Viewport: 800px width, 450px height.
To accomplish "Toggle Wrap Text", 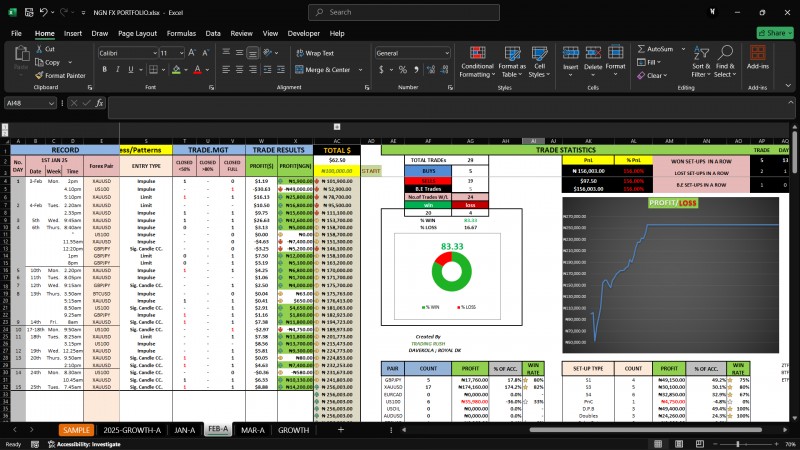I will click(x=315, y=53).
